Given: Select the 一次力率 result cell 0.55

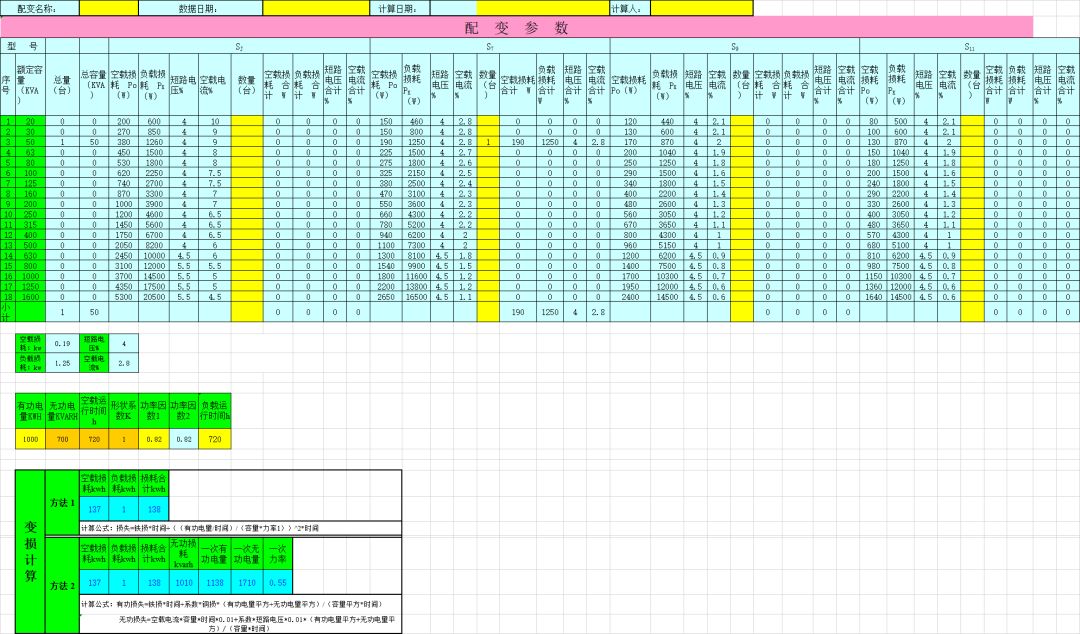Looking at the screenshot, I should [x=278, y=582].
